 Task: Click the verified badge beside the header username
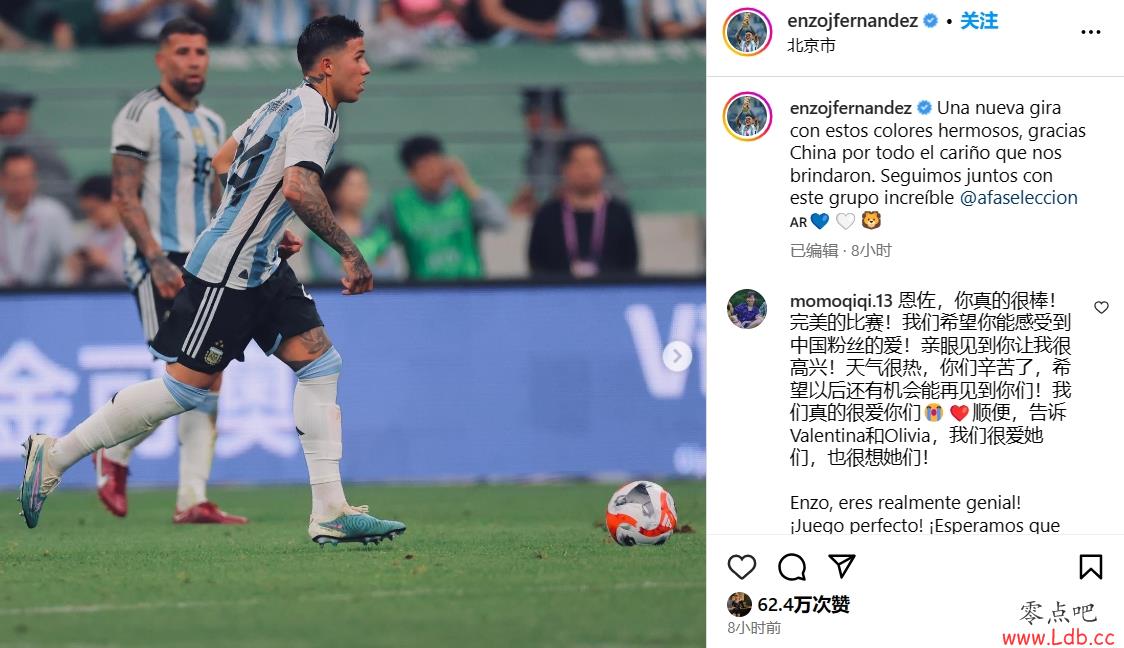click(930, 21)
